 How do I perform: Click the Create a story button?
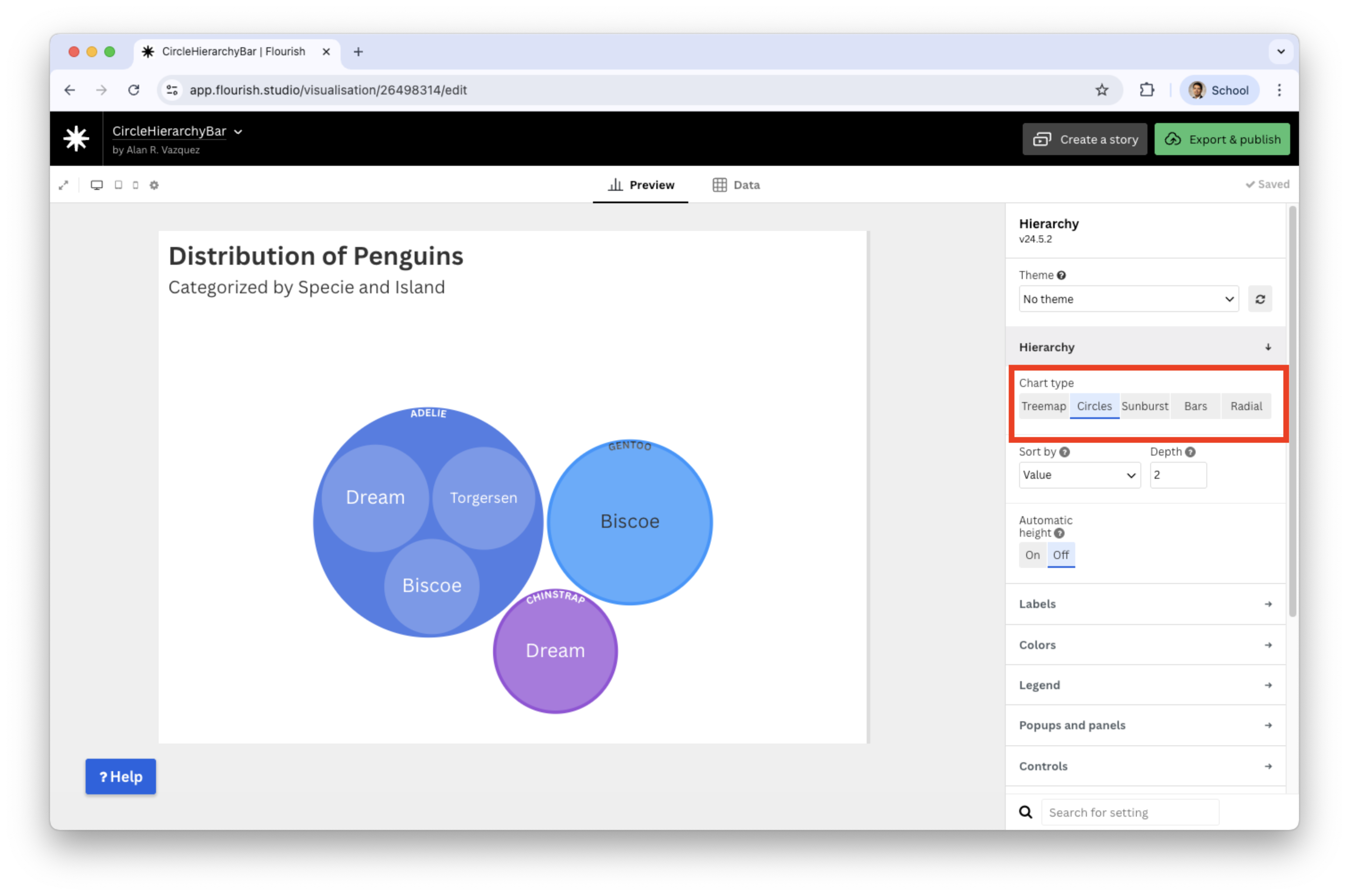tap(1085, 140)
